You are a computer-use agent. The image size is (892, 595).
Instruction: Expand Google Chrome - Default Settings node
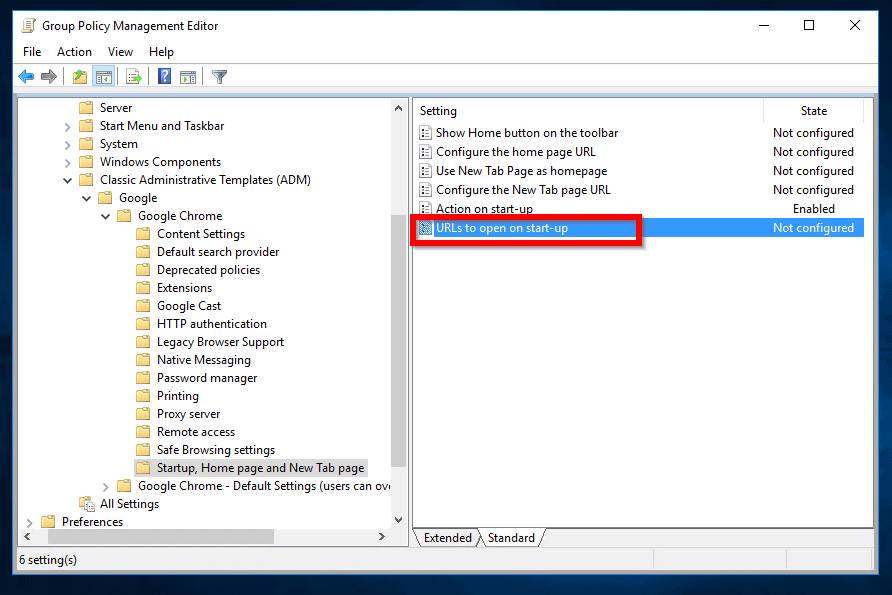coord(106,486)
